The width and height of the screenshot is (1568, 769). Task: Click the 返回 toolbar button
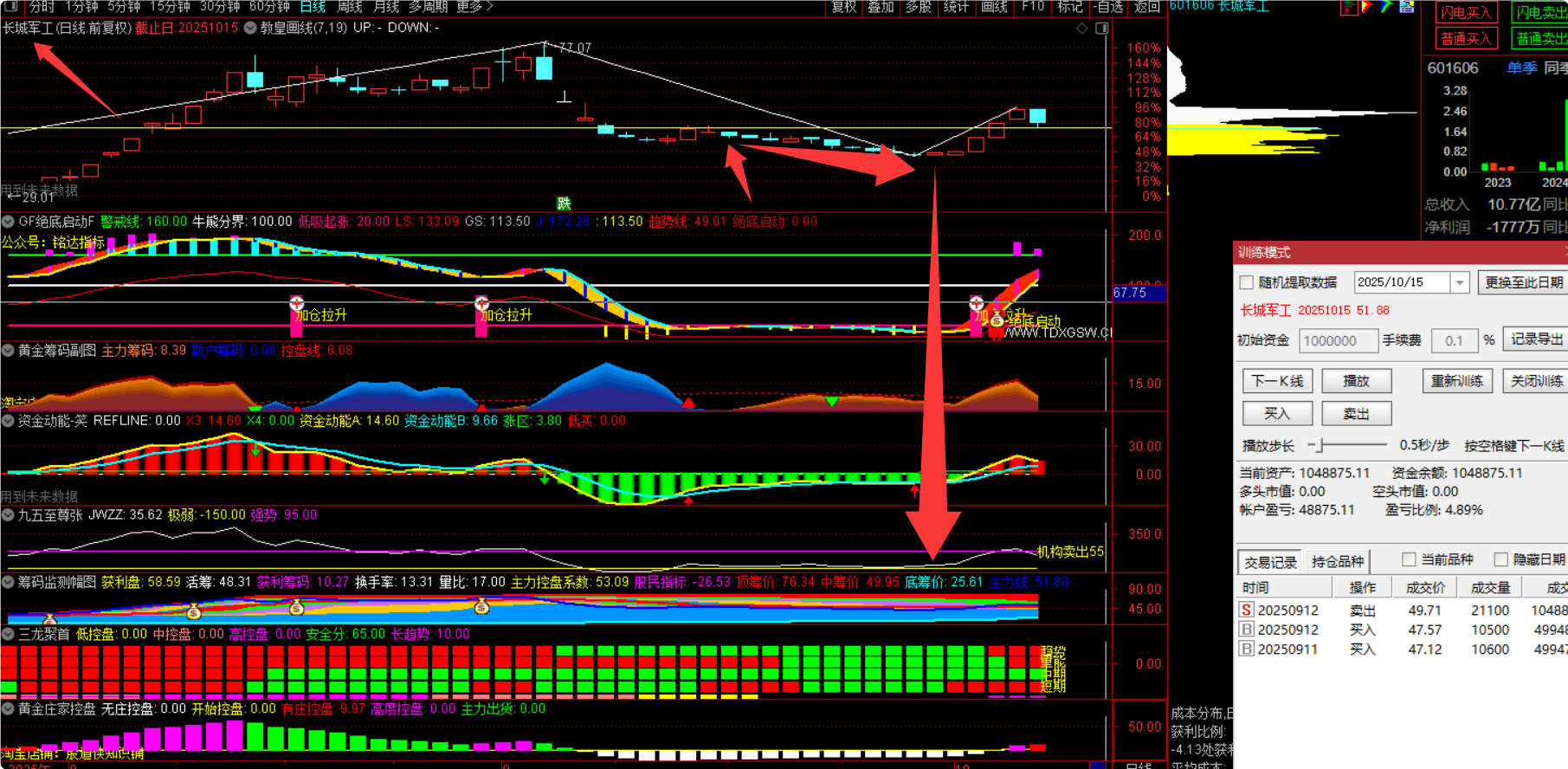(x=1146, y=7)
